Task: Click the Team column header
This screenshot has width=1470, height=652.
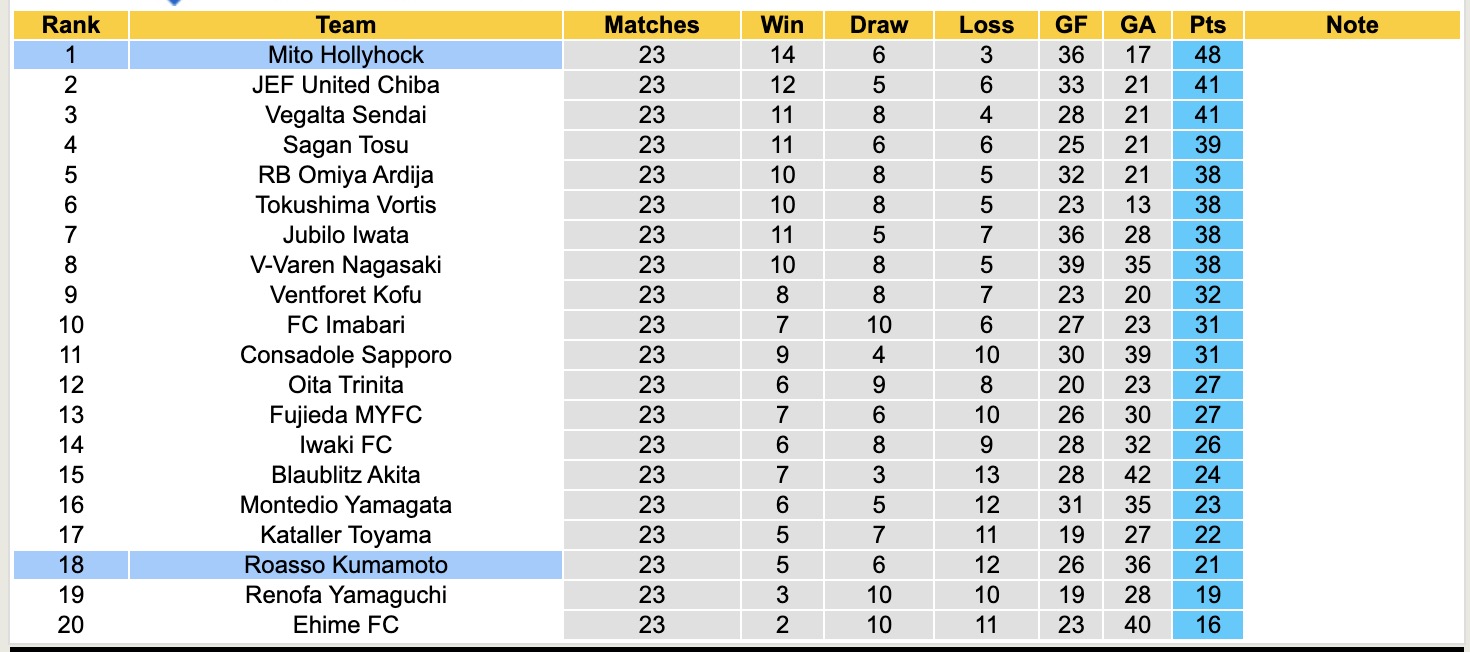Action: point(346,25)
